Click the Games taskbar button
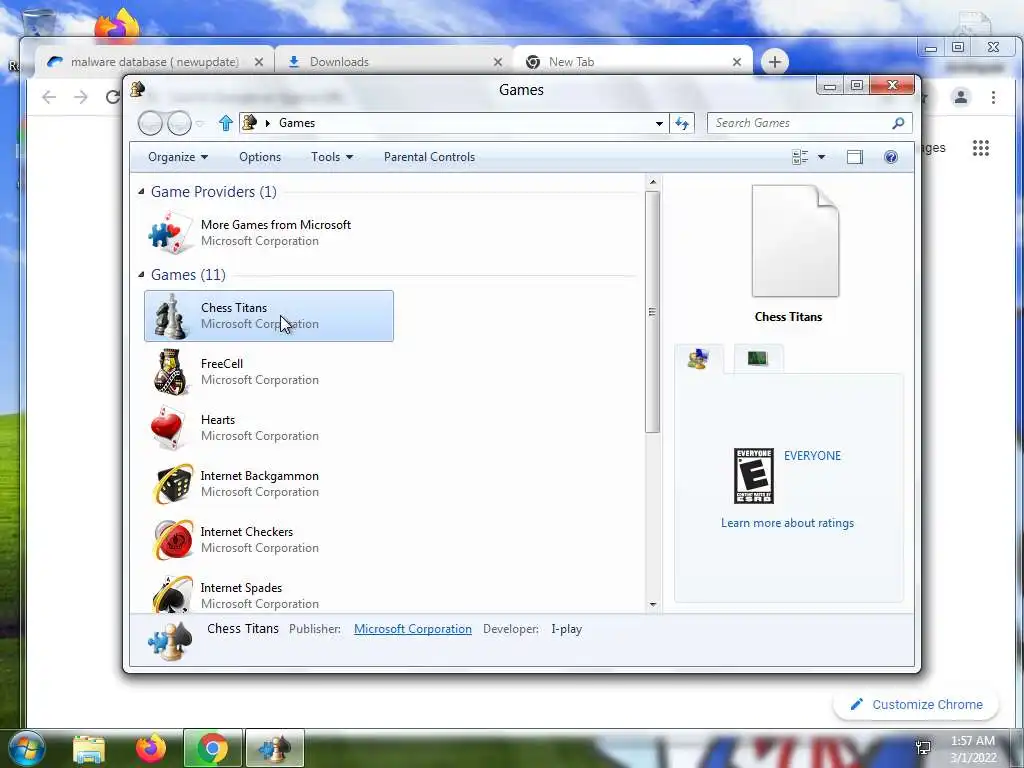Viewport: 1024px width, 768px height. 275,748
